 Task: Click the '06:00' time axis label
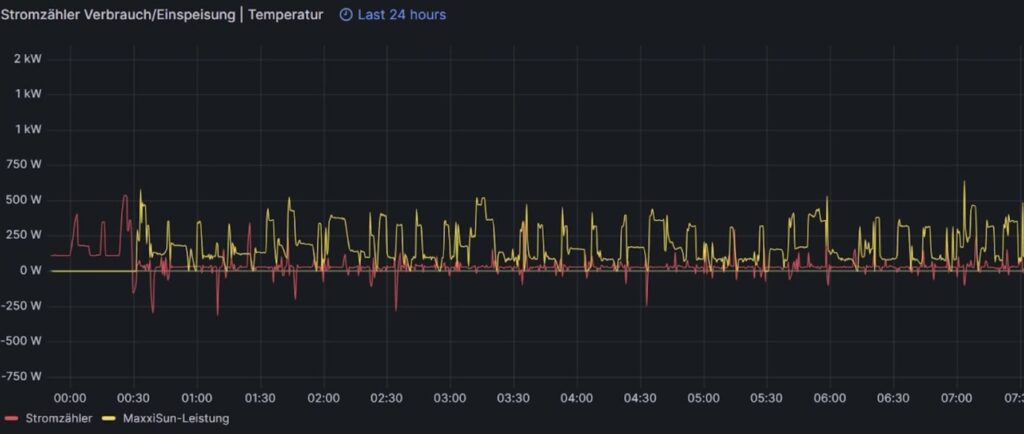pos(830,398)
